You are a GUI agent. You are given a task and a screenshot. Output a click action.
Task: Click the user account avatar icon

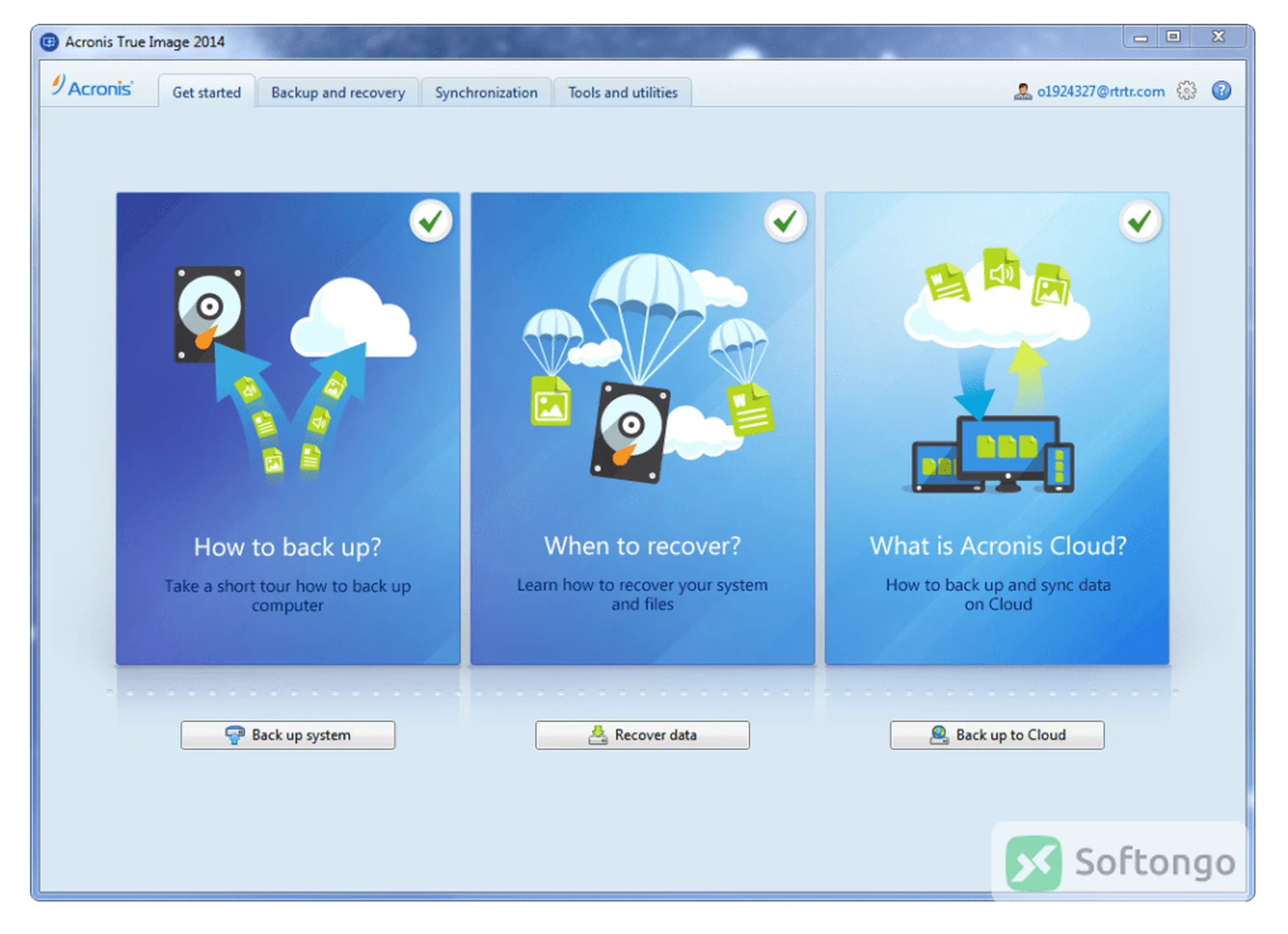pyautogui.click(x=1022, y=91)
